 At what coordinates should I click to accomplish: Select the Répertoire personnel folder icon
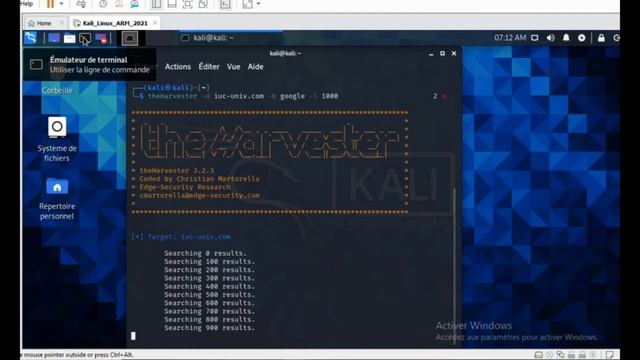coord(57,199)
